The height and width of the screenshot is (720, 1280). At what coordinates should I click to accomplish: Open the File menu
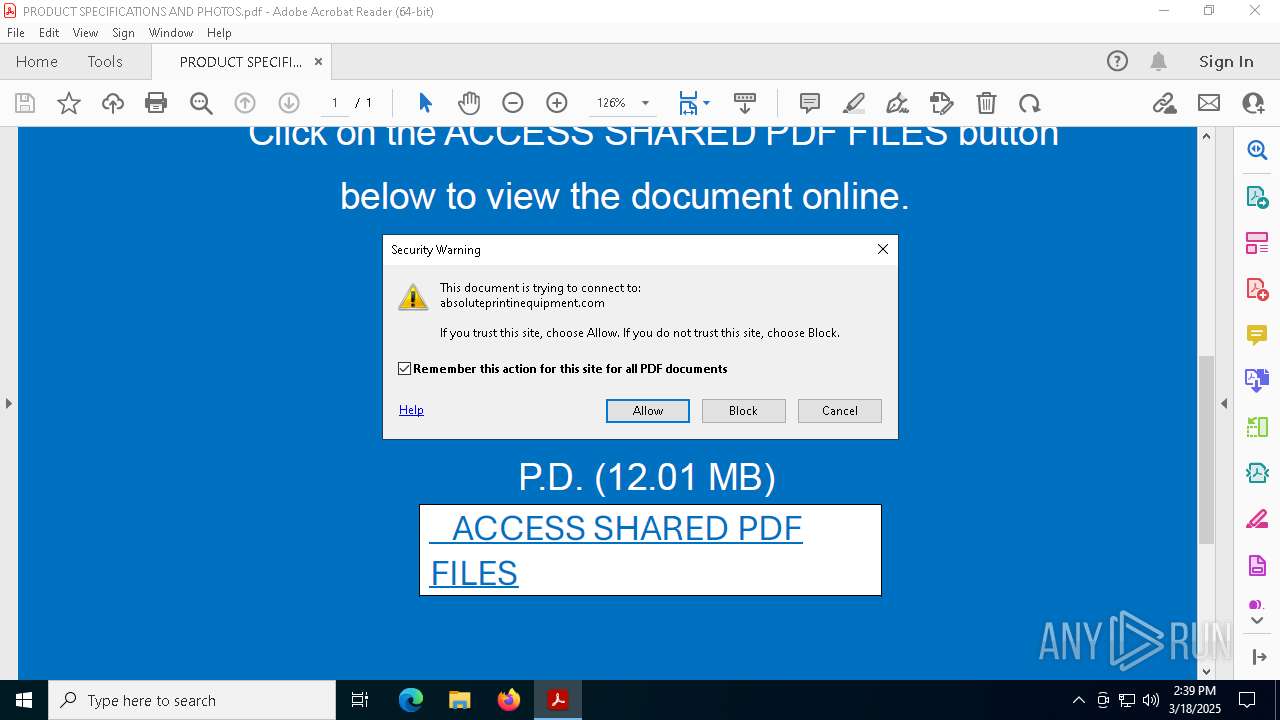(16, 33)
